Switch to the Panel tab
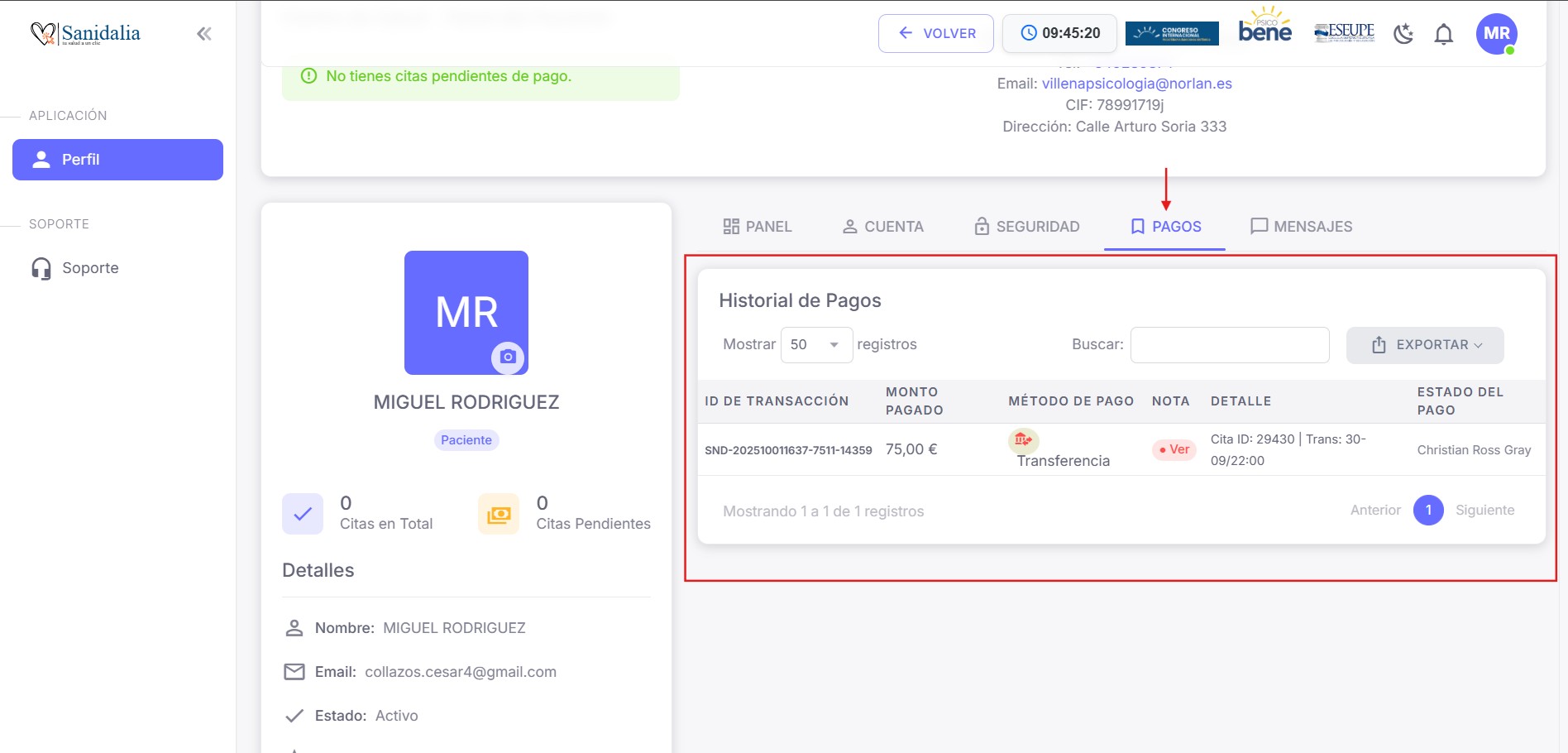 pos(758,227)
